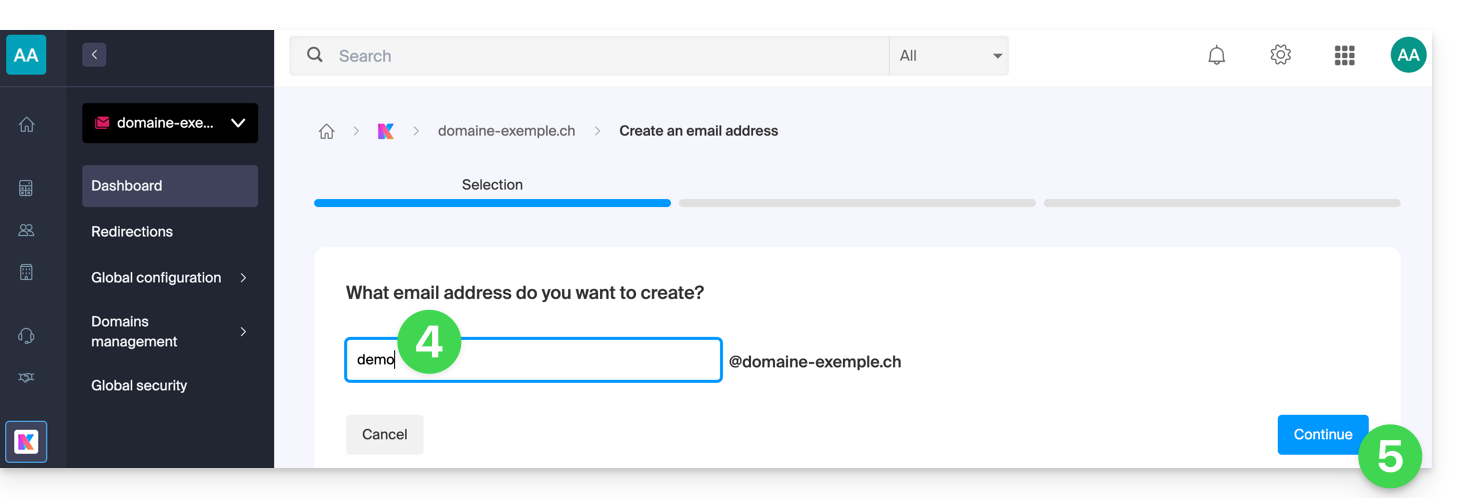This screenshot has height=498, width=1462.
Task: Click the Continue button
Action: [x=1322, y=435]
